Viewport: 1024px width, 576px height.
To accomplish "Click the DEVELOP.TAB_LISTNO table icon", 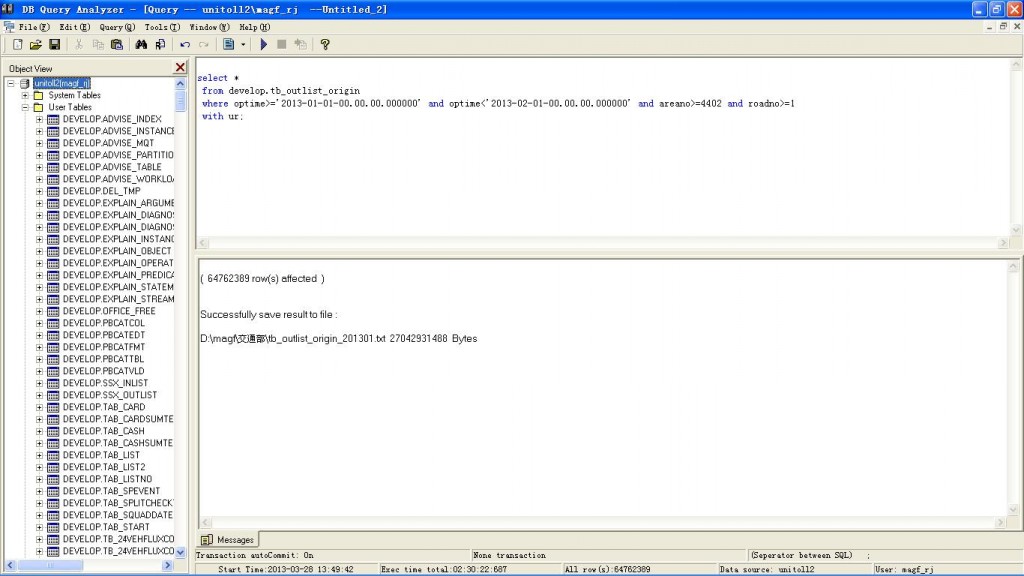I will 53,479.
